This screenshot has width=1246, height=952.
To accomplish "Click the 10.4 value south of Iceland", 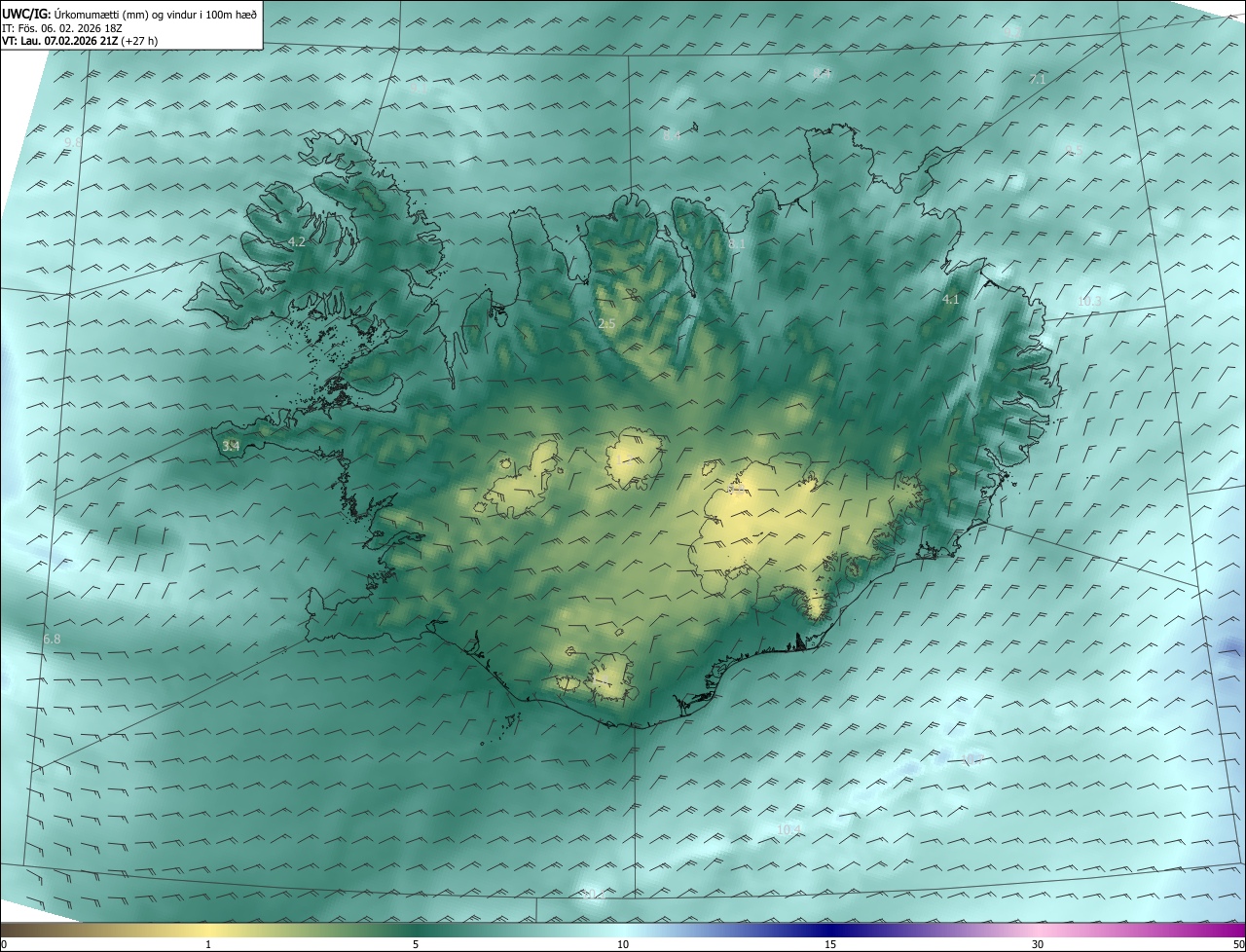I will click(x=789, y=829).
